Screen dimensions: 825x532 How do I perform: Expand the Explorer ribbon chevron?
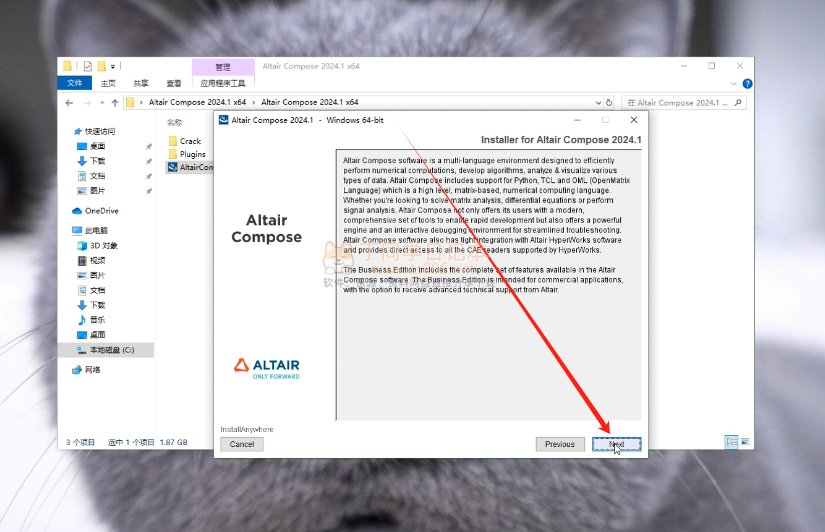[734, 84]
